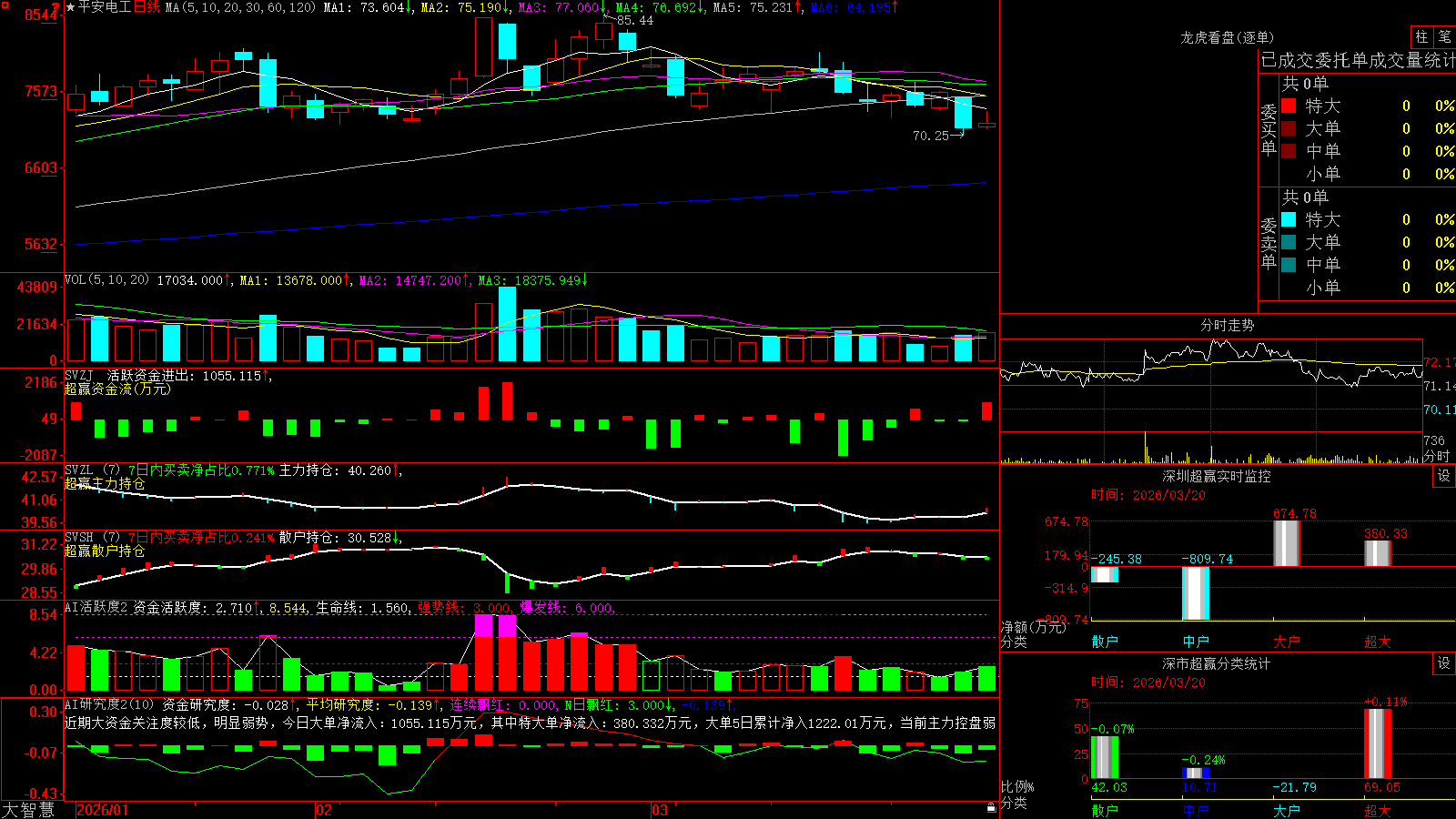
Task: Click the 85.44 high price marker
Action: [635, 20]
